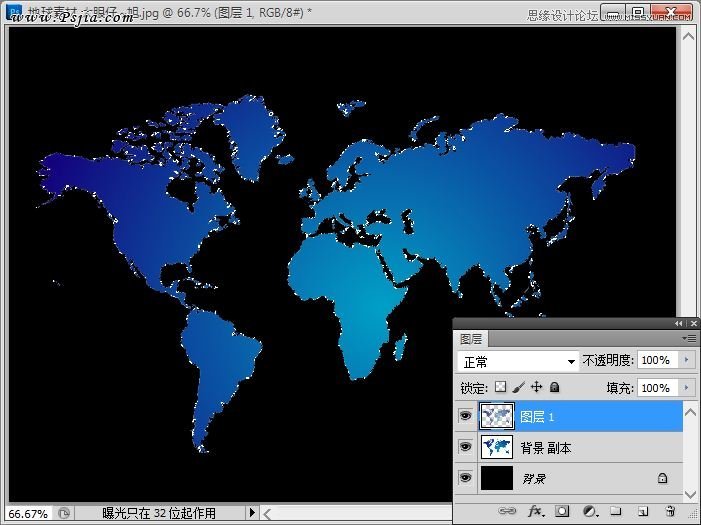Image resolution: width=701 pixels, height=525 pixels.
Task: Click the Photoshop icon in the title bar
Action: (x=15, y=11)
